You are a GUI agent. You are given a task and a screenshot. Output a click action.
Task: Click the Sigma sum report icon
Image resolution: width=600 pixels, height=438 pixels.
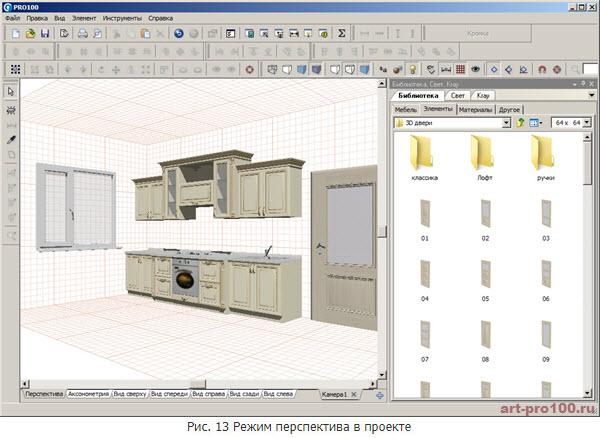click(341, 33)
